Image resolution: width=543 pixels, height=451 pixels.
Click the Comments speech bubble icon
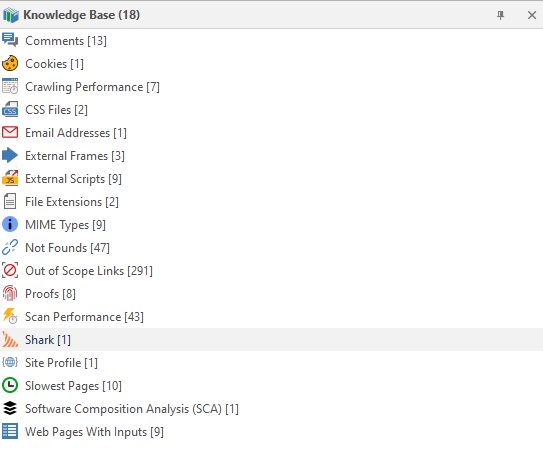(x=10, y=40)
